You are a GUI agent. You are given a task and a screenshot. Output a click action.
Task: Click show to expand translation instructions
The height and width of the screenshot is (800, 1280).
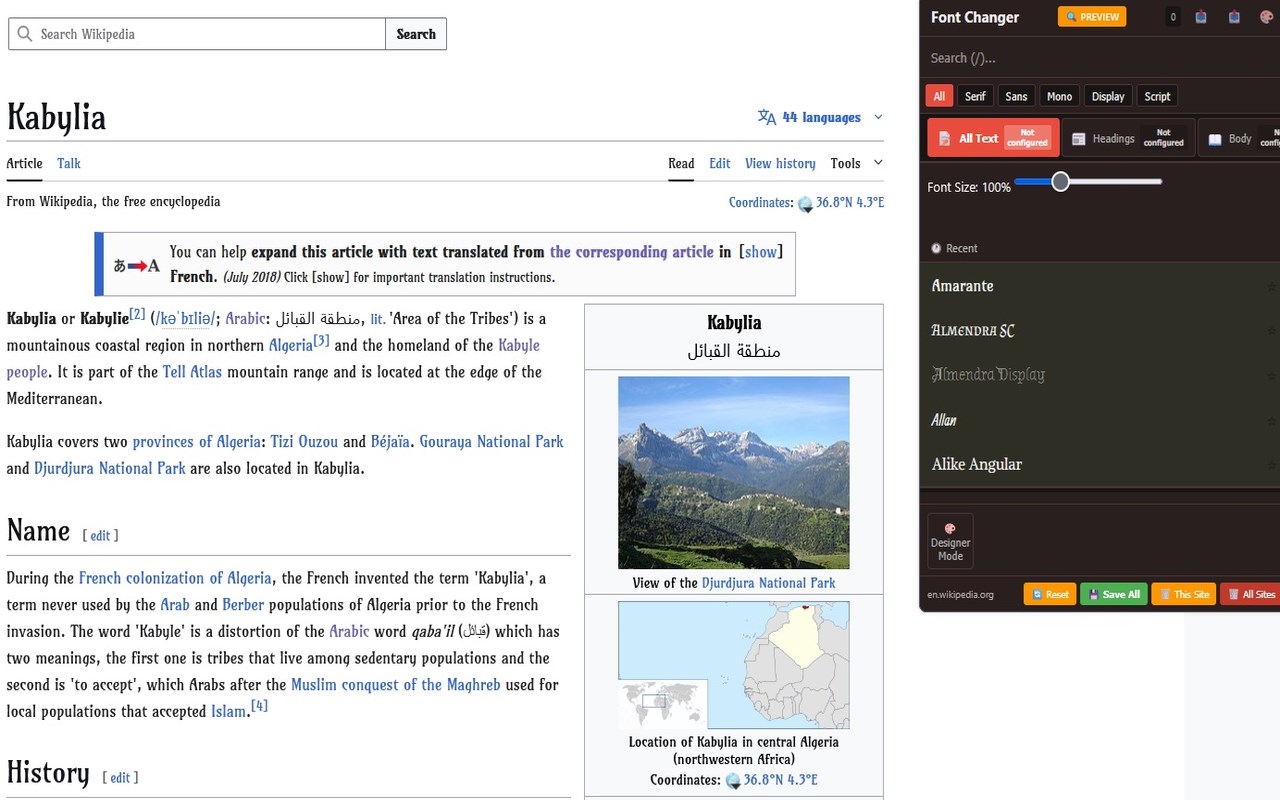point(761,252)
